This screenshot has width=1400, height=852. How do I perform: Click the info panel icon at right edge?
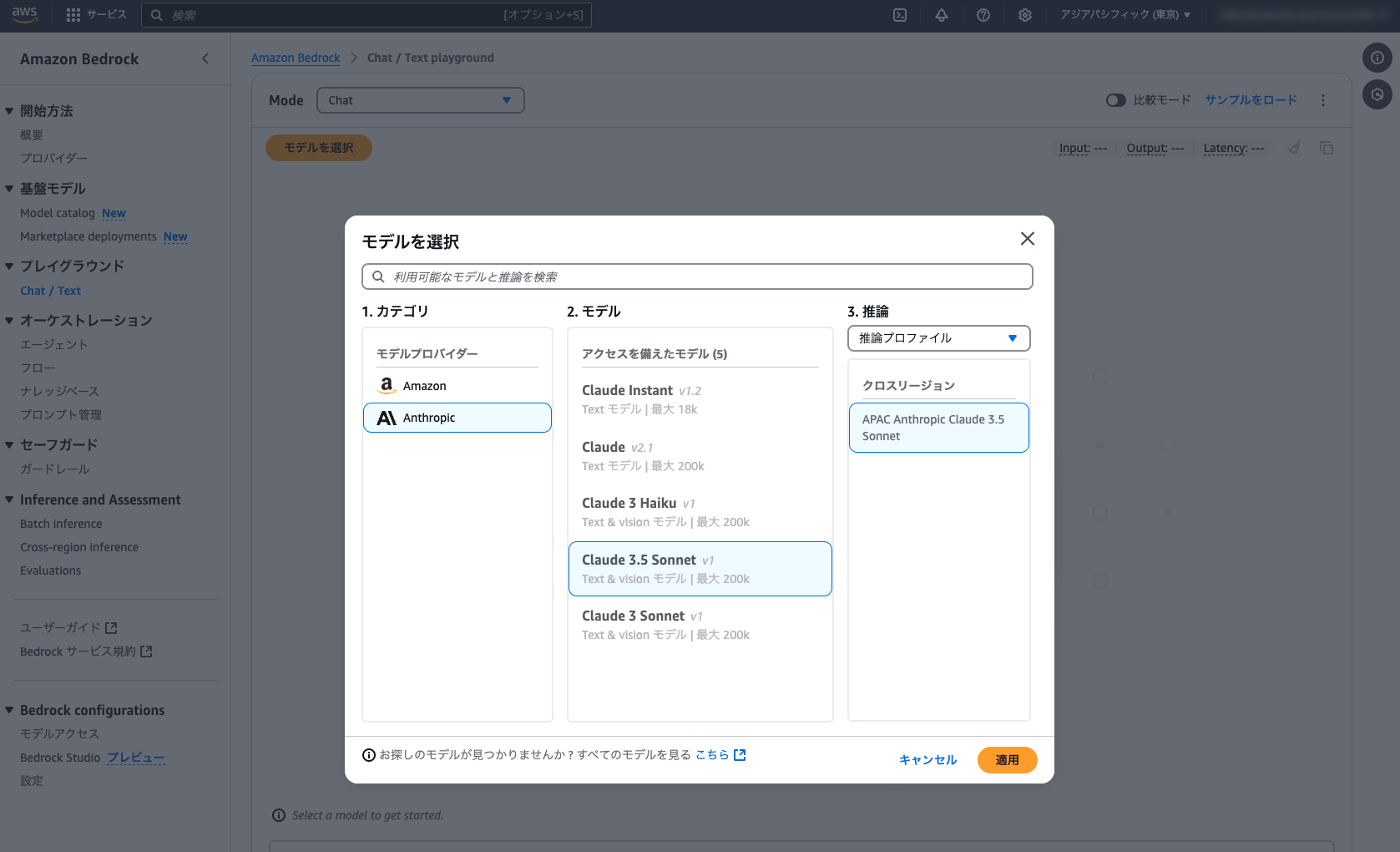tap(1377, 58)
